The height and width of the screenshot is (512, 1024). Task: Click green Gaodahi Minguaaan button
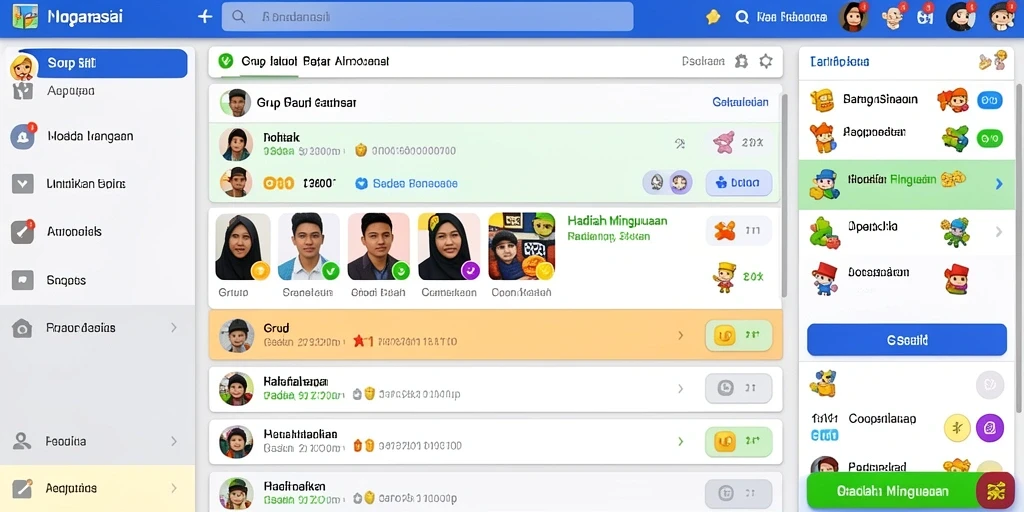coord(893,492)
